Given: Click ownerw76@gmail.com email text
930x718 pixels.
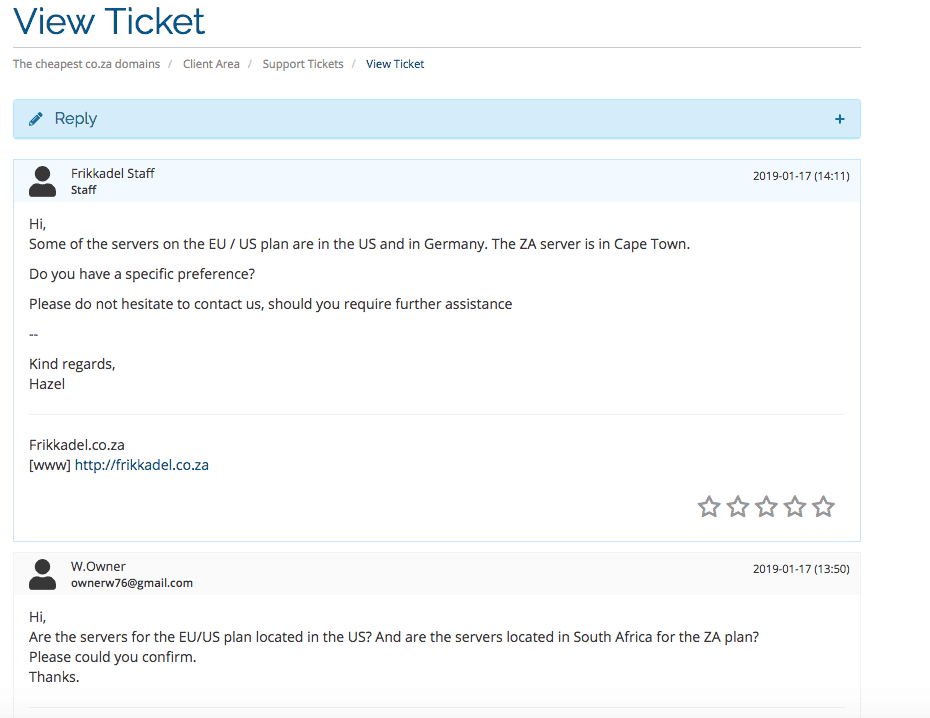Looking at the screenshot, I should pyautogui.click(x=132, y=583).
